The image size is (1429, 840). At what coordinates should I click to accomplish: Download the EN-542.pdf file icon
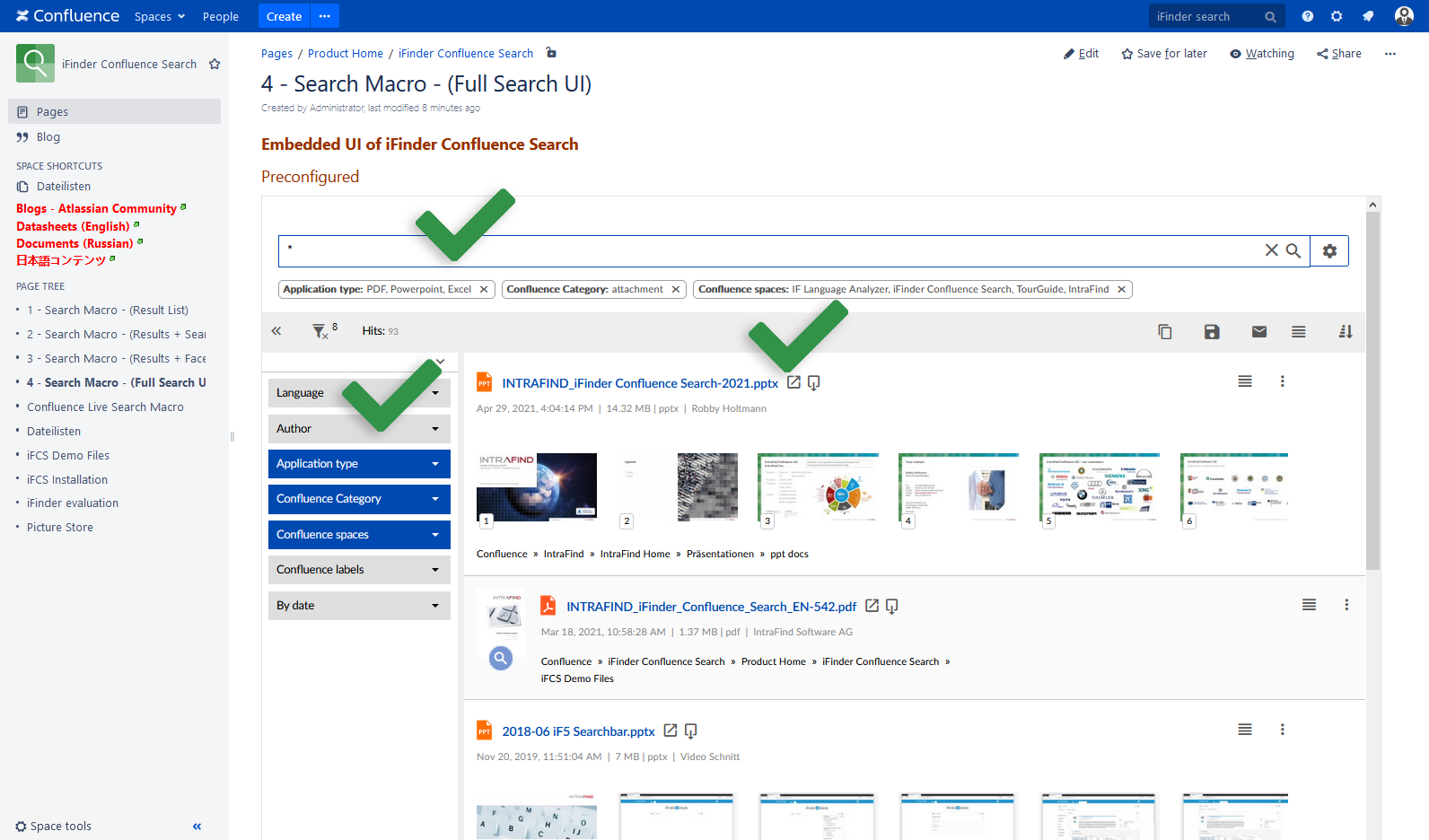[892, 607]
